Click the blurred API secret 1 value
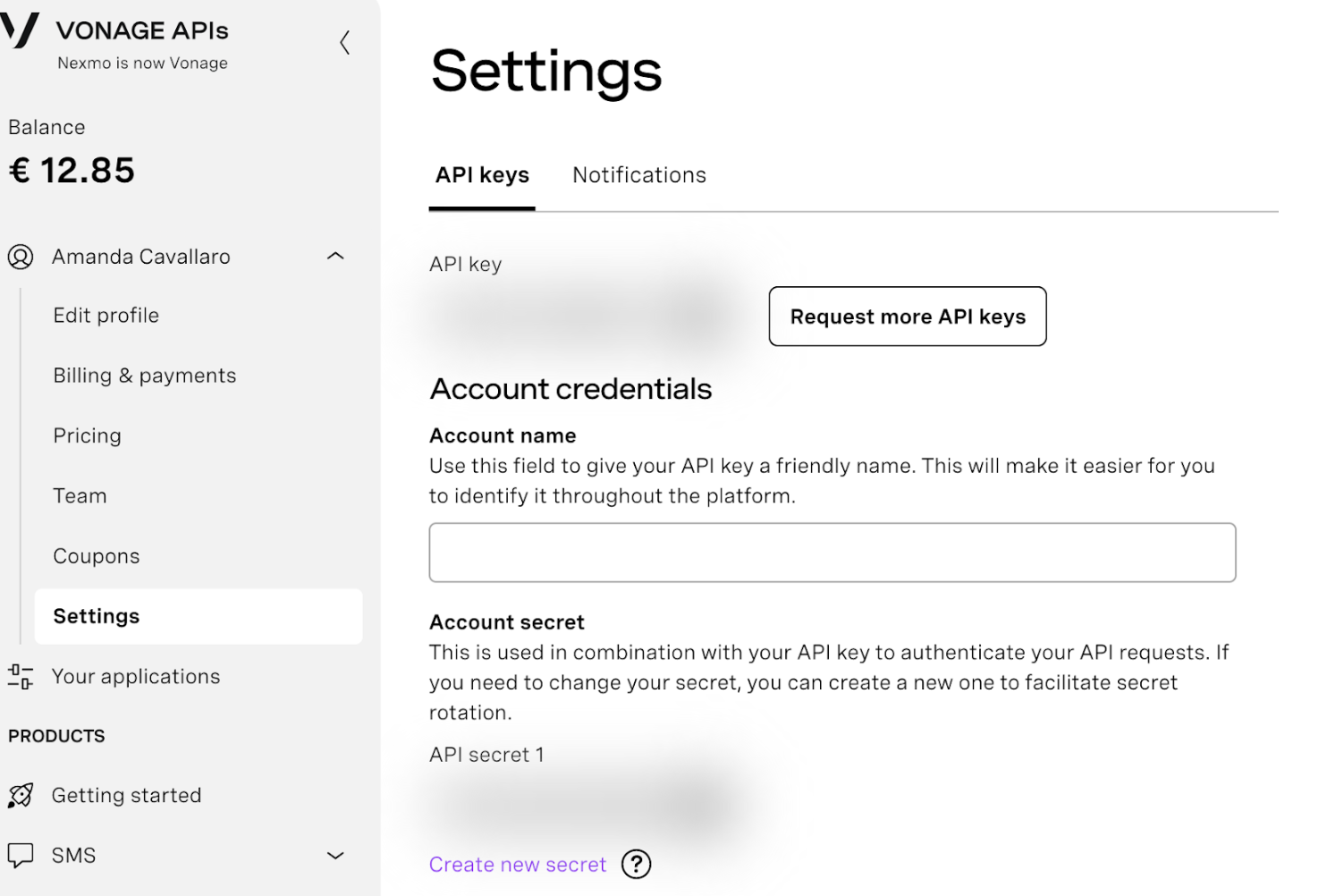Image resolution: width=1327 pixels, height=896 pixels. [x=586, y=807]
